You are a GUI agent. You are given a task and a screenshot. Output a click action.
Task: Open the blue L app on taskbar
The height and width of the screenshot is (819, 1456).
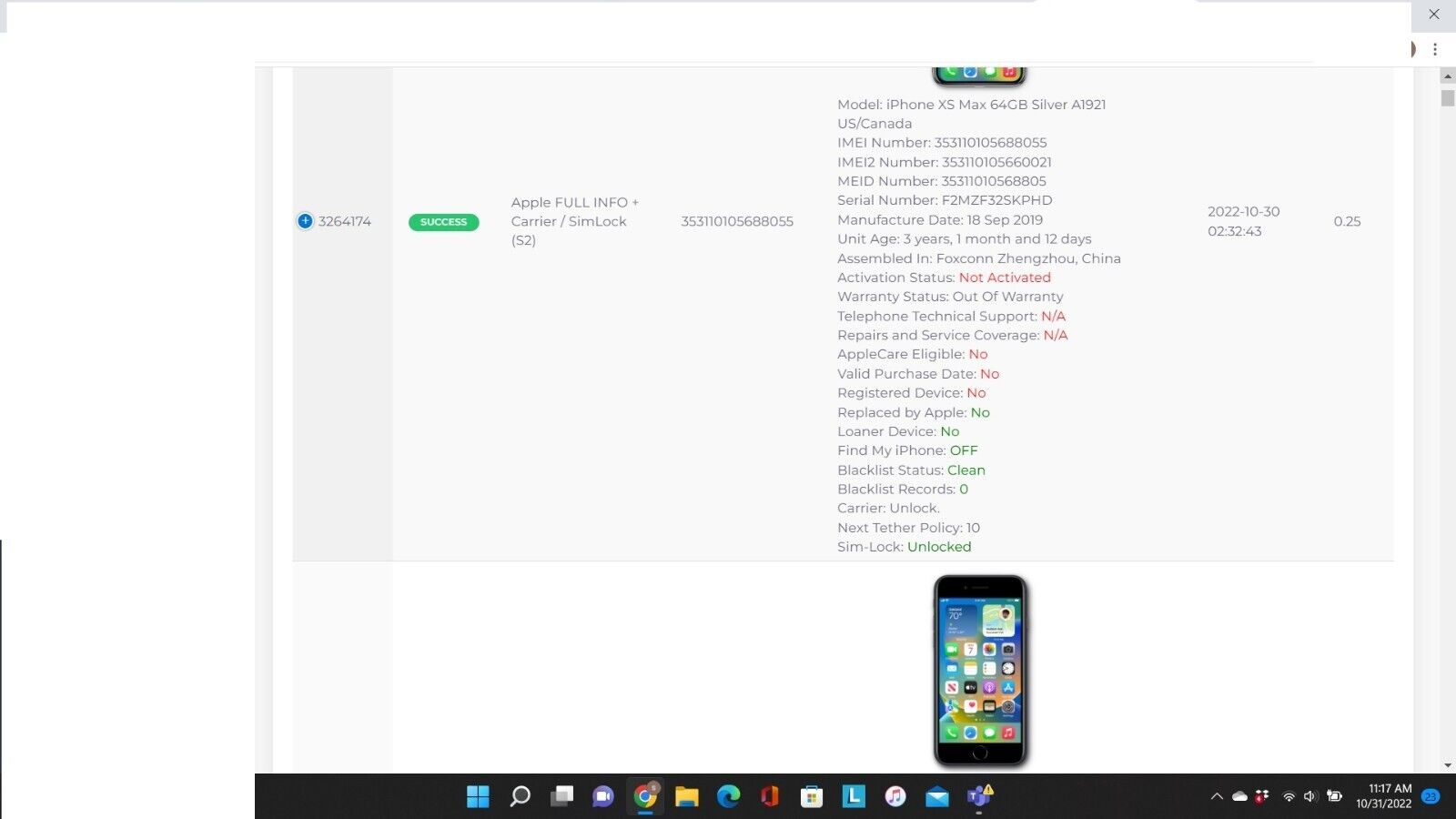point(854,796)
